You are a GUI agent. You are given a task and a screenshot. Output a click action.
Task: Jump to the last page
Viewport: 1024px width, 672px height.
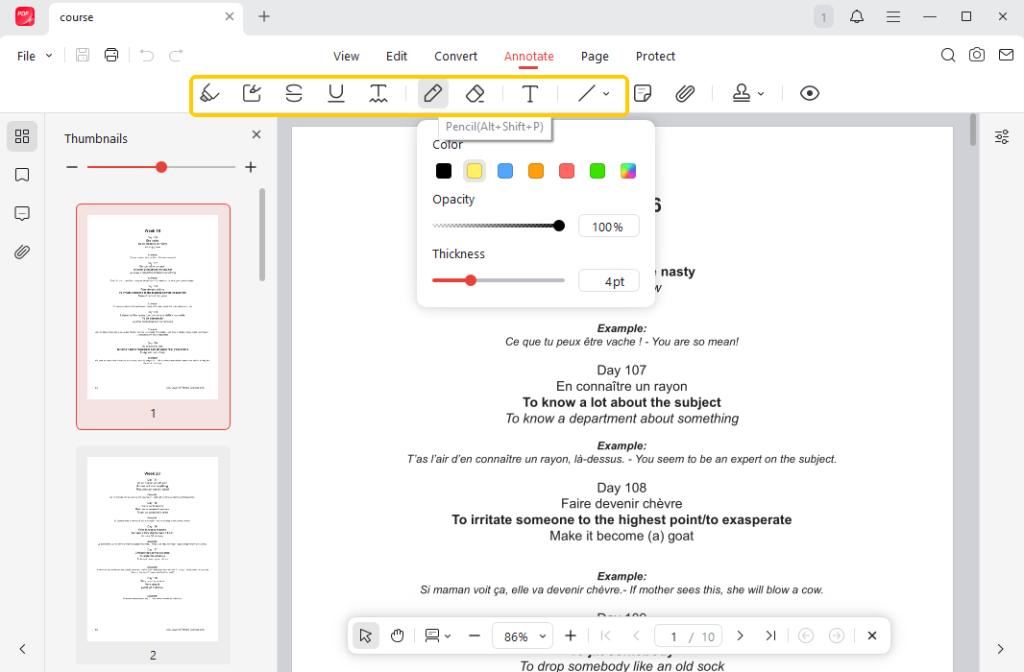pyautogui.click(x=771, y=635)
